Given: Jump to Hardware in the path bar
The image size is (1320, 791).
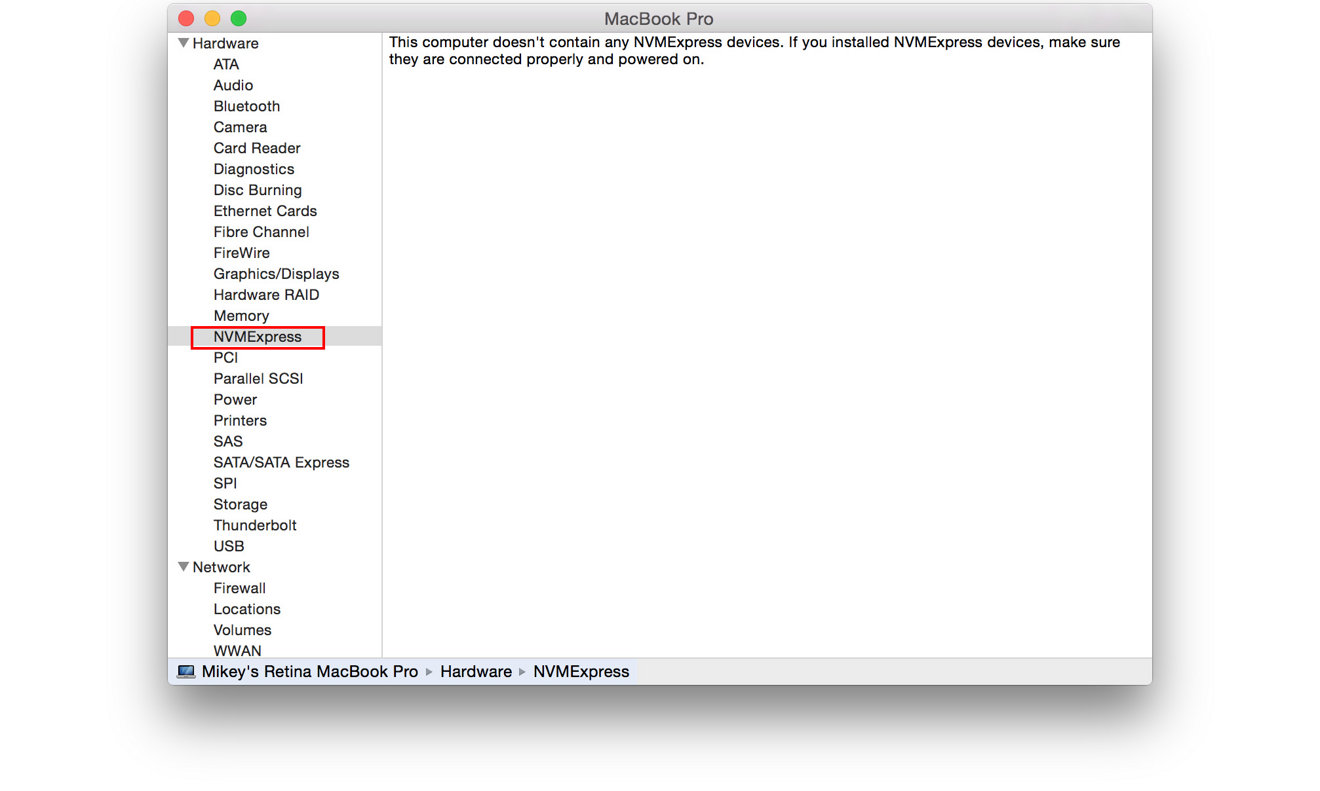Looking at the screenshot, I should pyautogui.click(x=476, y=672).
